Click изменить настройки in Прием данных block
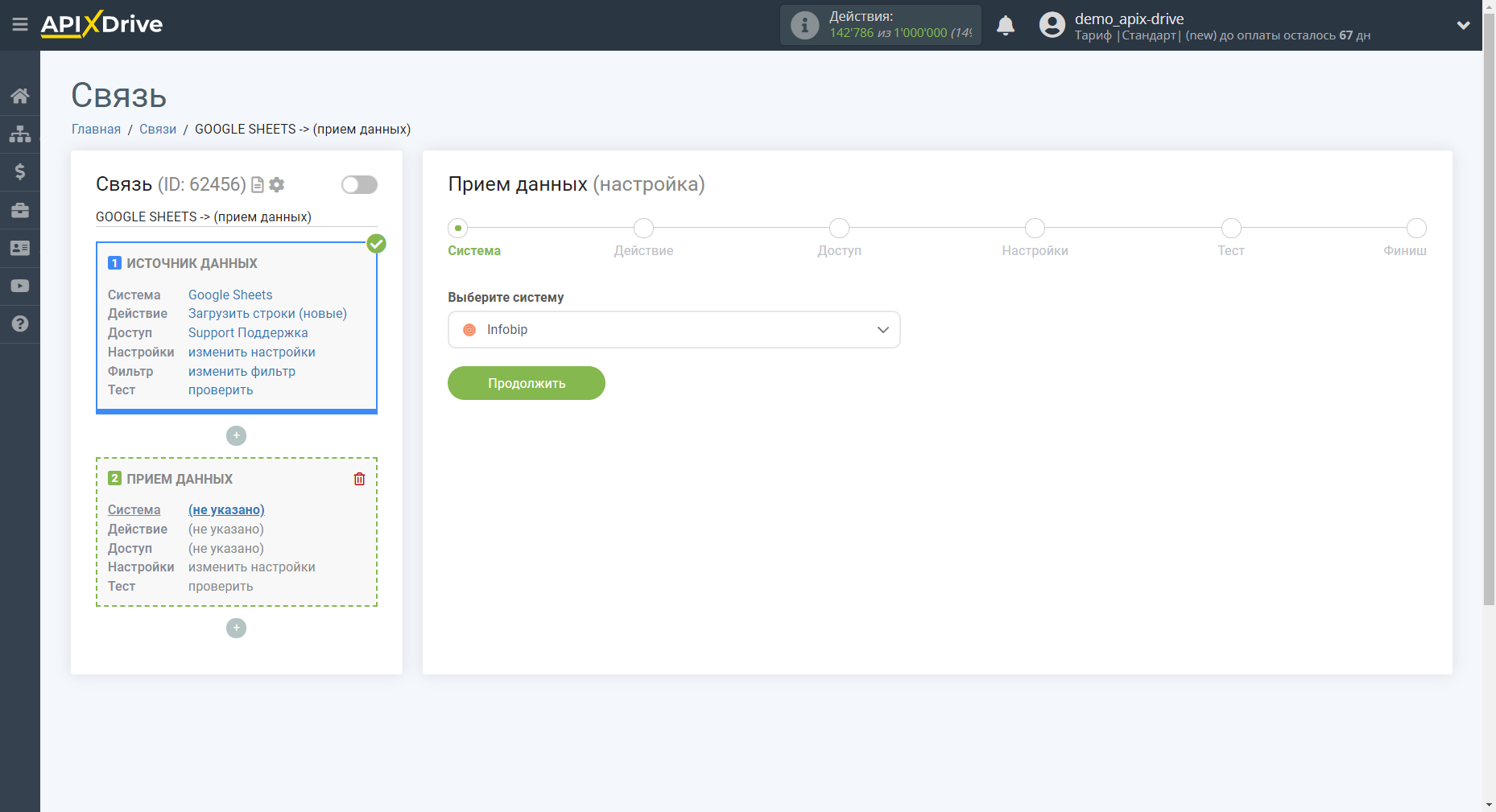The image size is (1496, 812). pos(252,567)
